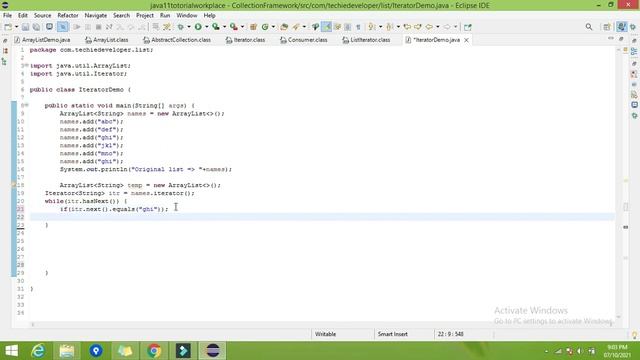Click the terminal/console toolbar icon
The image size is (640, 360).
[x=49, y=27]
